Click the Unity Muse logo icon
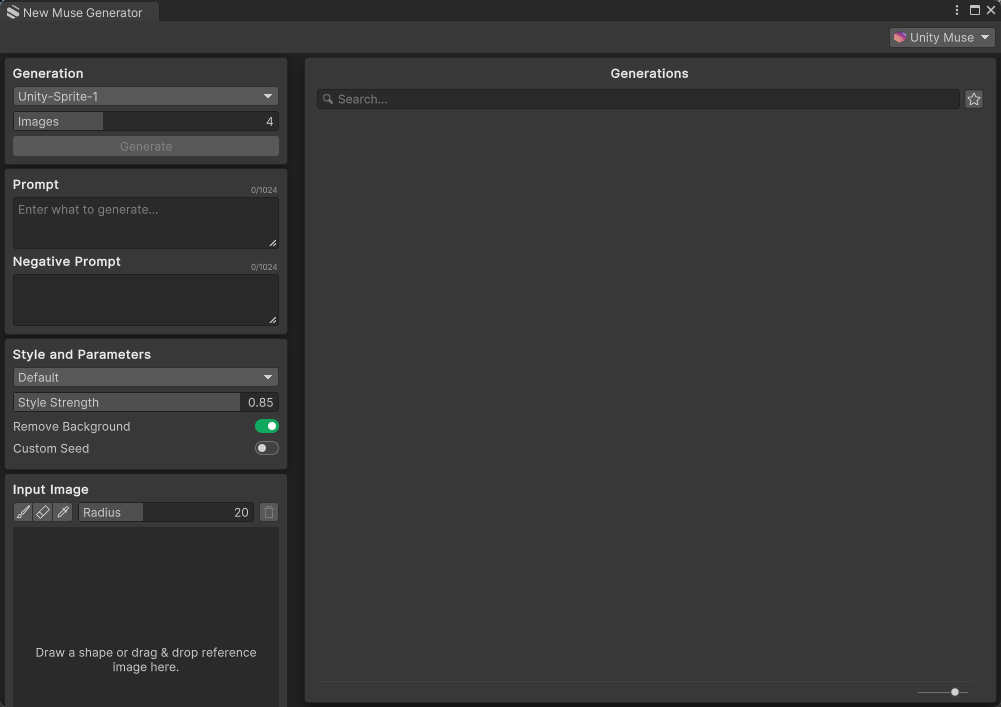 899,37
